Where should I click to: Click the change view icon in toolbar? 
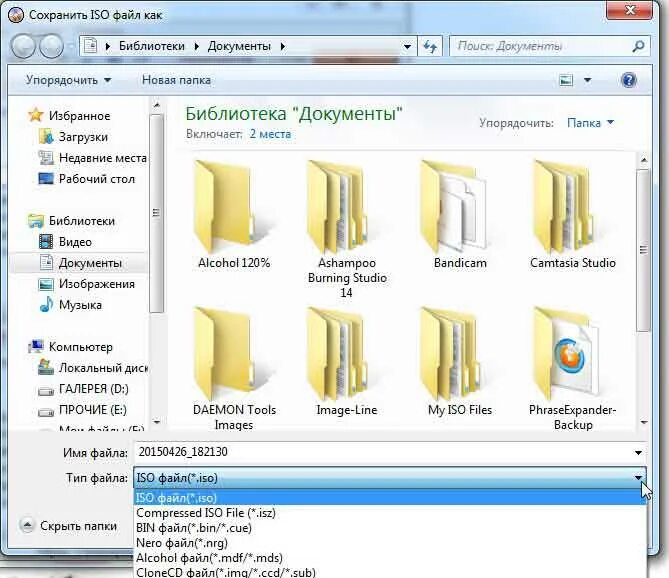(566, 80)
